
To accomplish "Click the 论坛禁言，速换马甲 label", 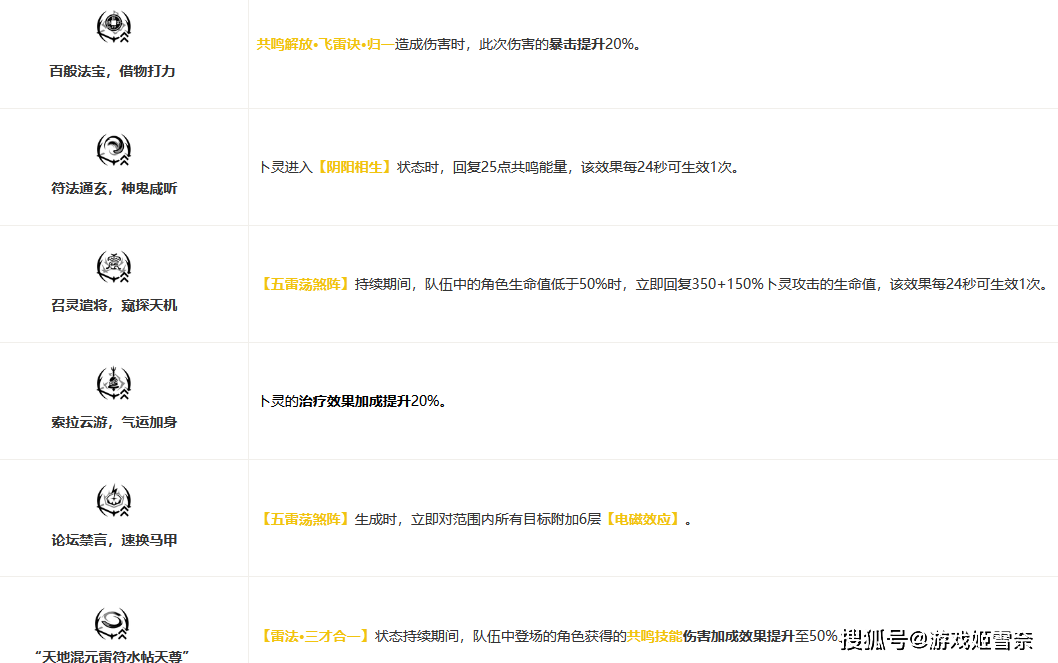I will click(113, 541).
